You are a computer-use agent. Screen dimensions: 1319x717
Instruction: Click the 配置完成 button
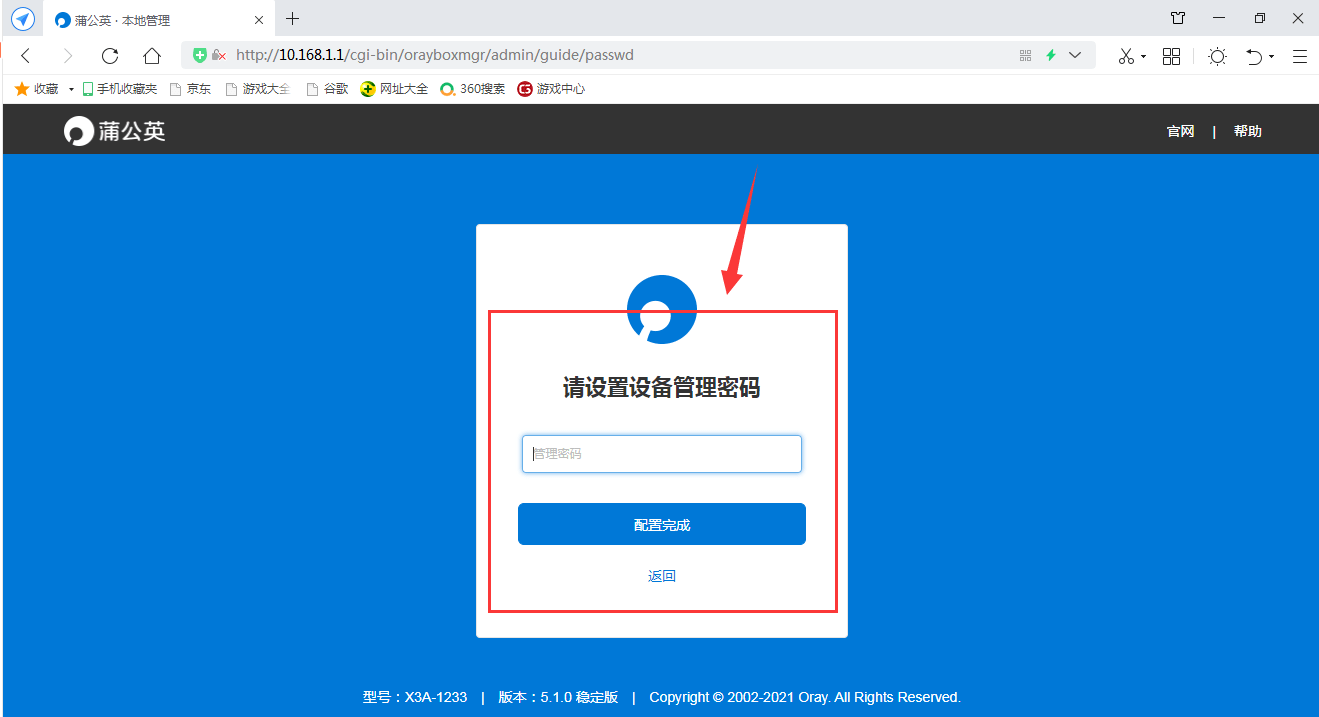(662, 524)
